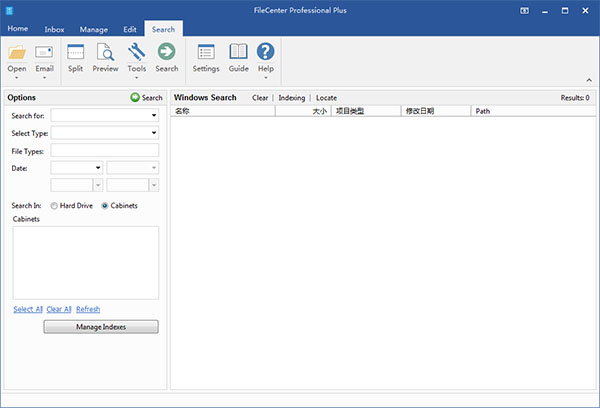The height and width of the screenshot is (408, 600).
Task: Click the Select All link
Action: [28, 309]
